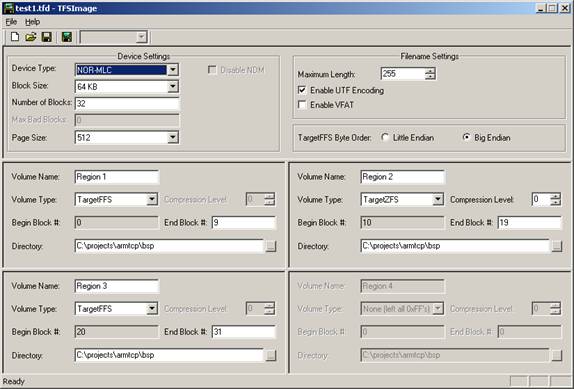This screenshot has height=389, width=574.
Task: Select Big Endian byte order
Action: click(x=466, y=138)
